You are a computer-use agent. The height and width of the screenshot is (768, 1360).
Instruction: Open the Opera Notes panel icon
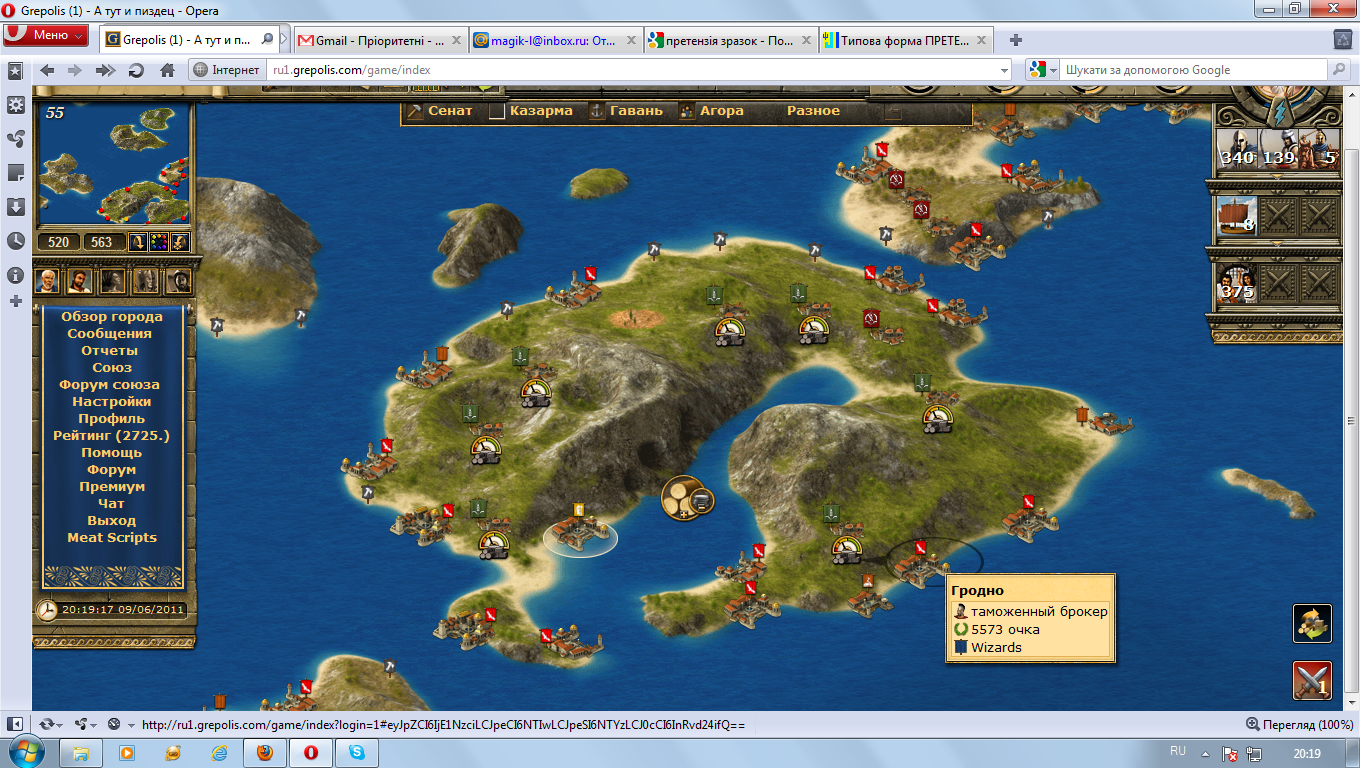click(15, 173)
